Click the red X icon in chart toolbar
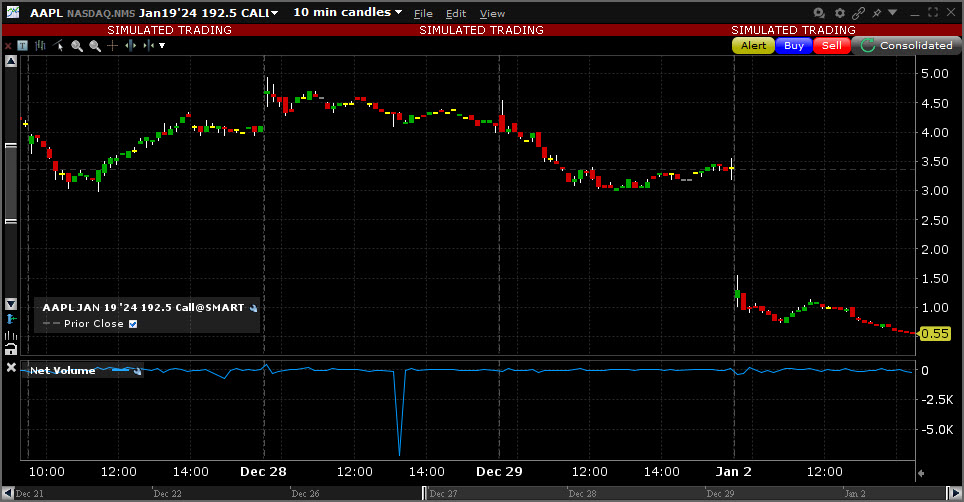964x502 pixels. pos(8,45)
